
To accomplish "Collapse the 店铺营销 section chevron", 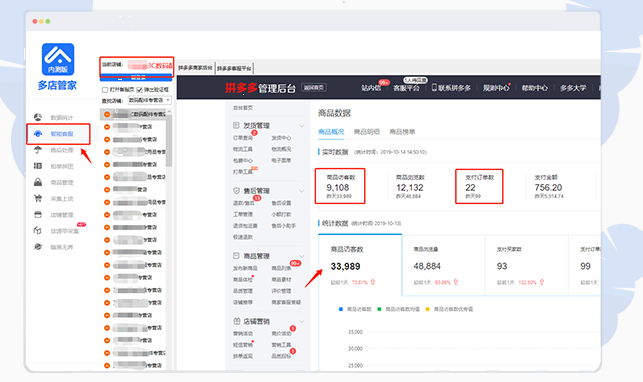I will point(302,321).
